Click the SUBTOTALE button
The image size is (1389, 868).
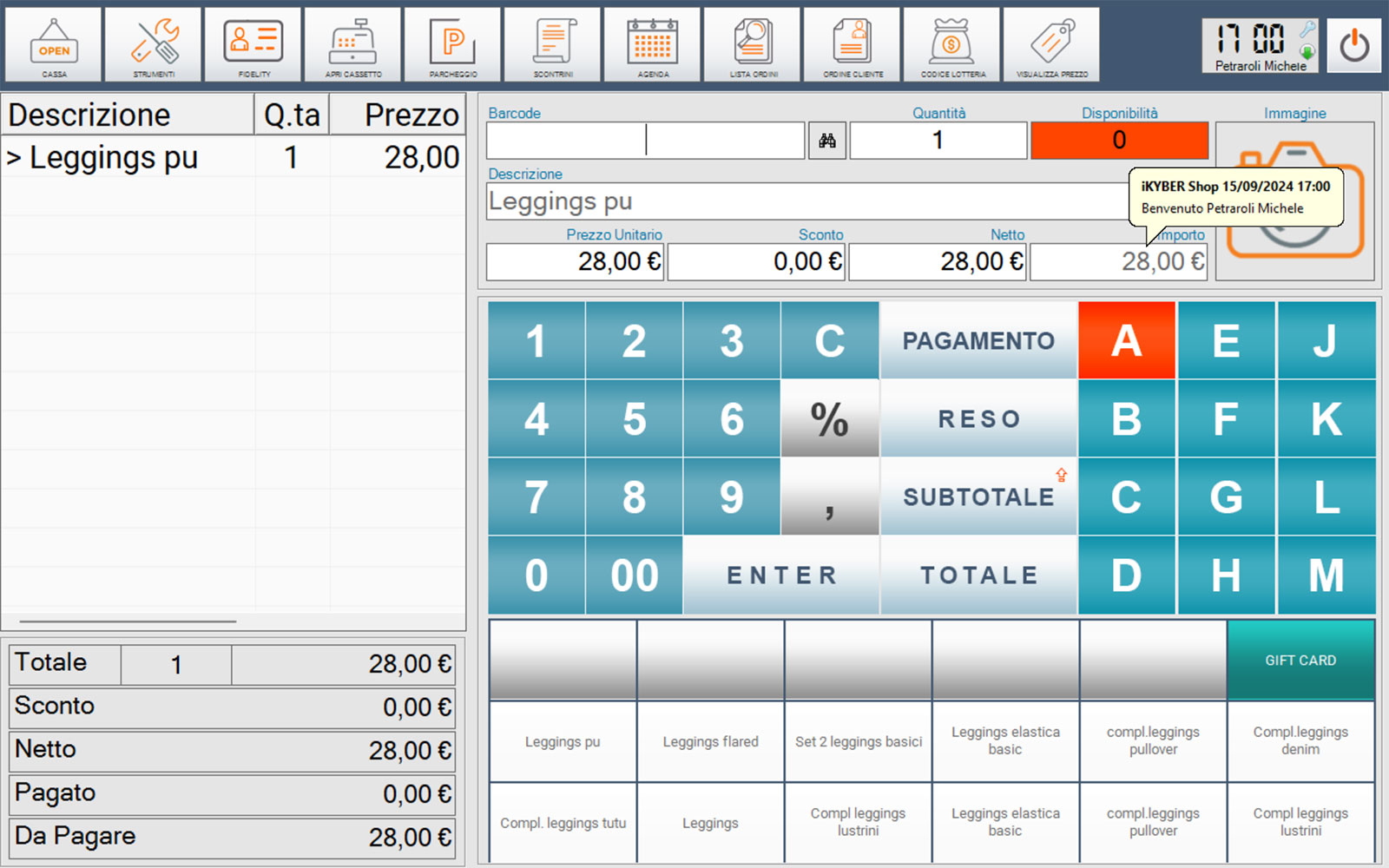(978, 496)
